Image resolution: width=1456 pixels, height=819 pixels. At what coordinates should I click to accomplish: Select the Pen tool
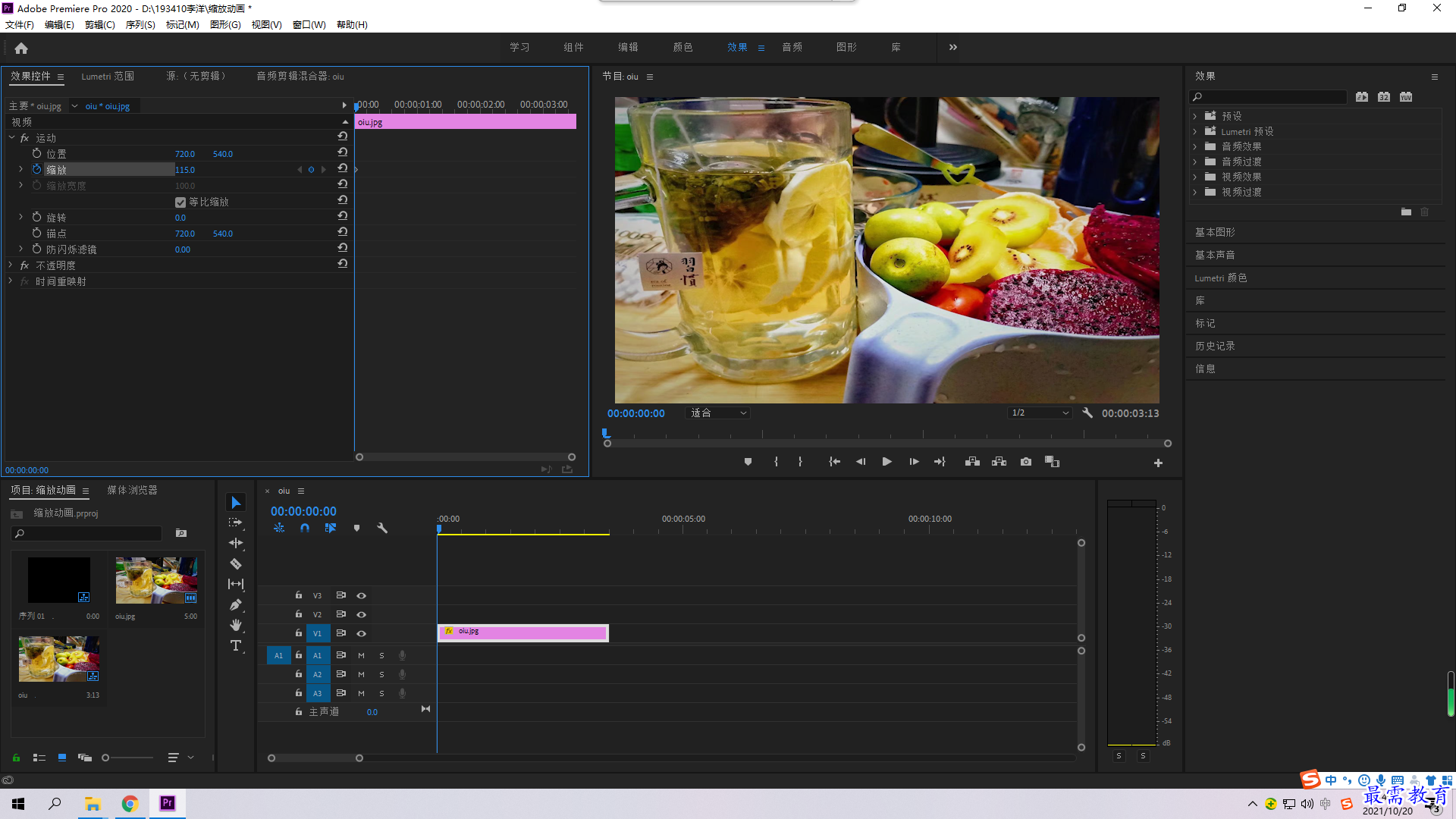pos(236,604)
